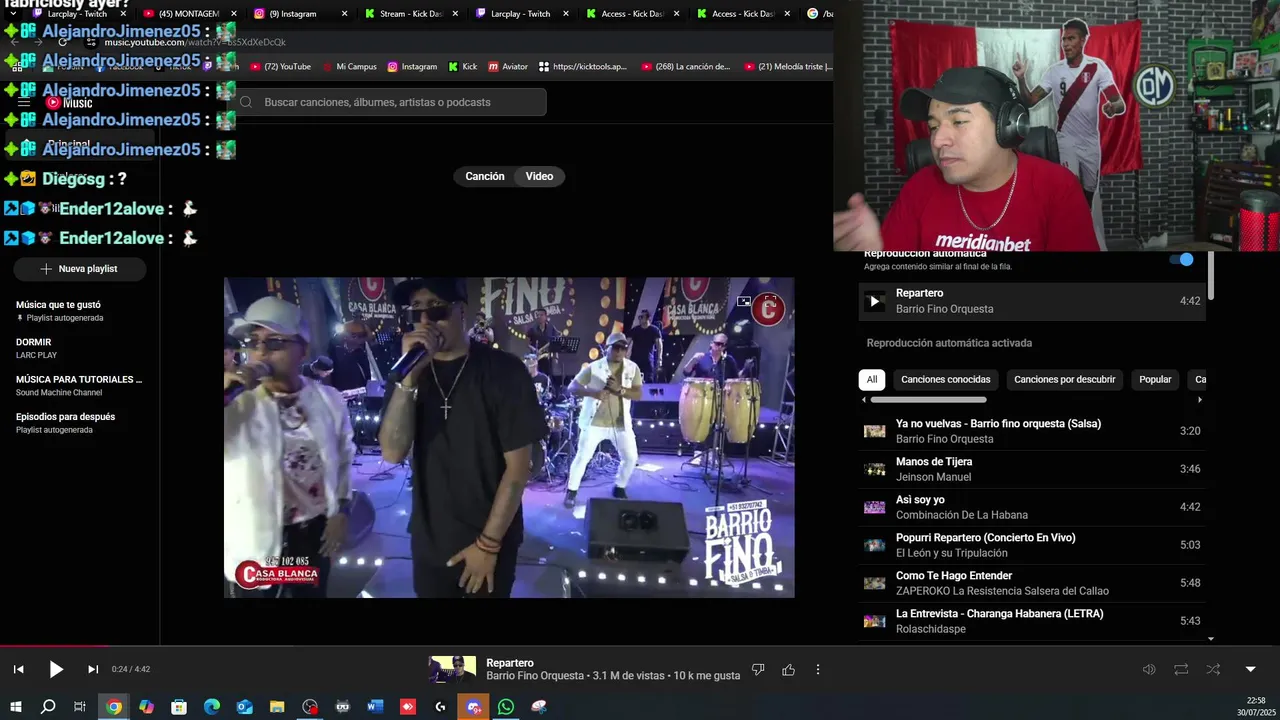This screenshot has width=1280, height=720.
Task: Select Popurri Repartero (Concierto En Vivo)
Action: [x=1032, y=545]
